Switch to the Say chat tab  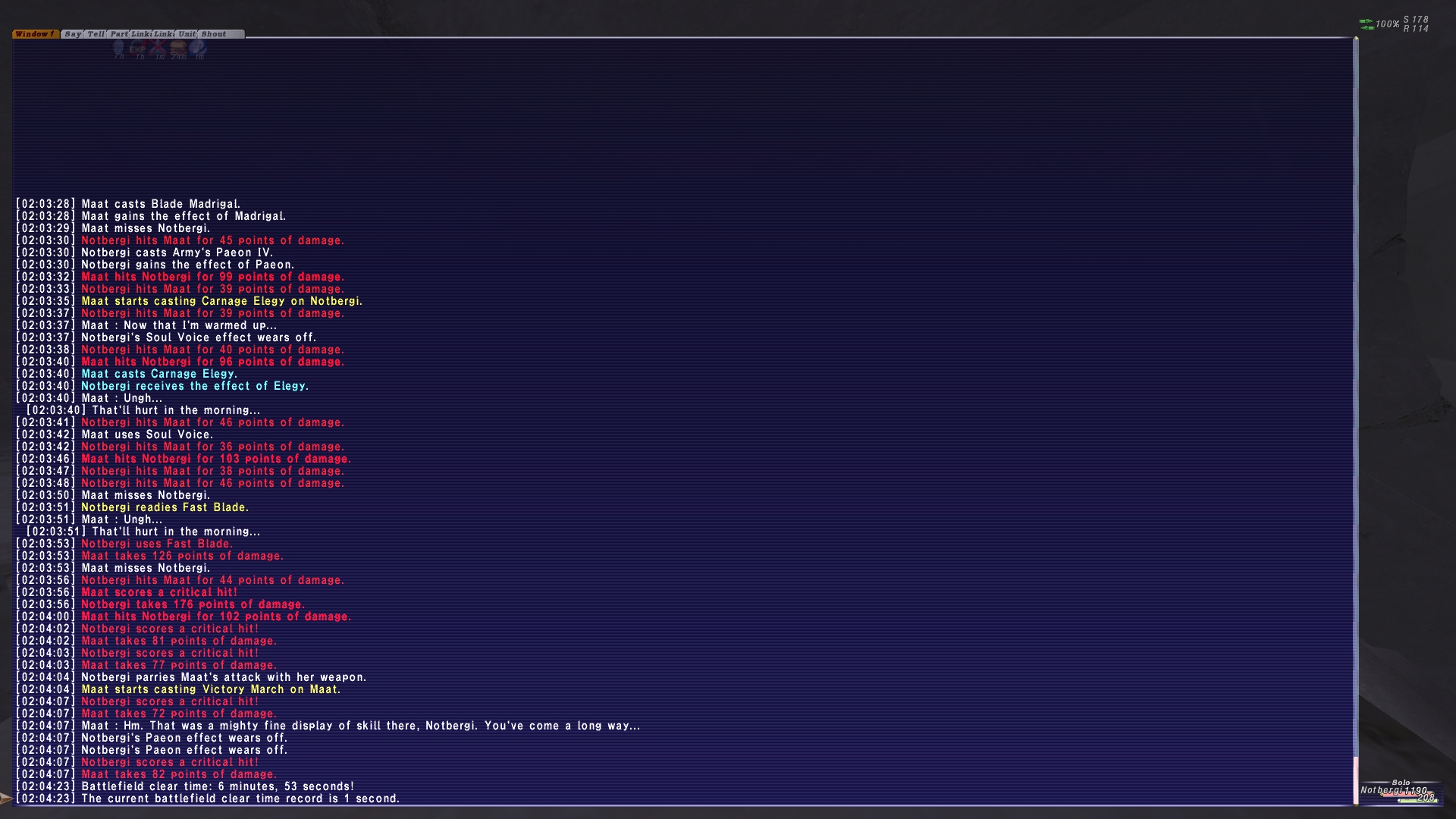pos(73,34)
